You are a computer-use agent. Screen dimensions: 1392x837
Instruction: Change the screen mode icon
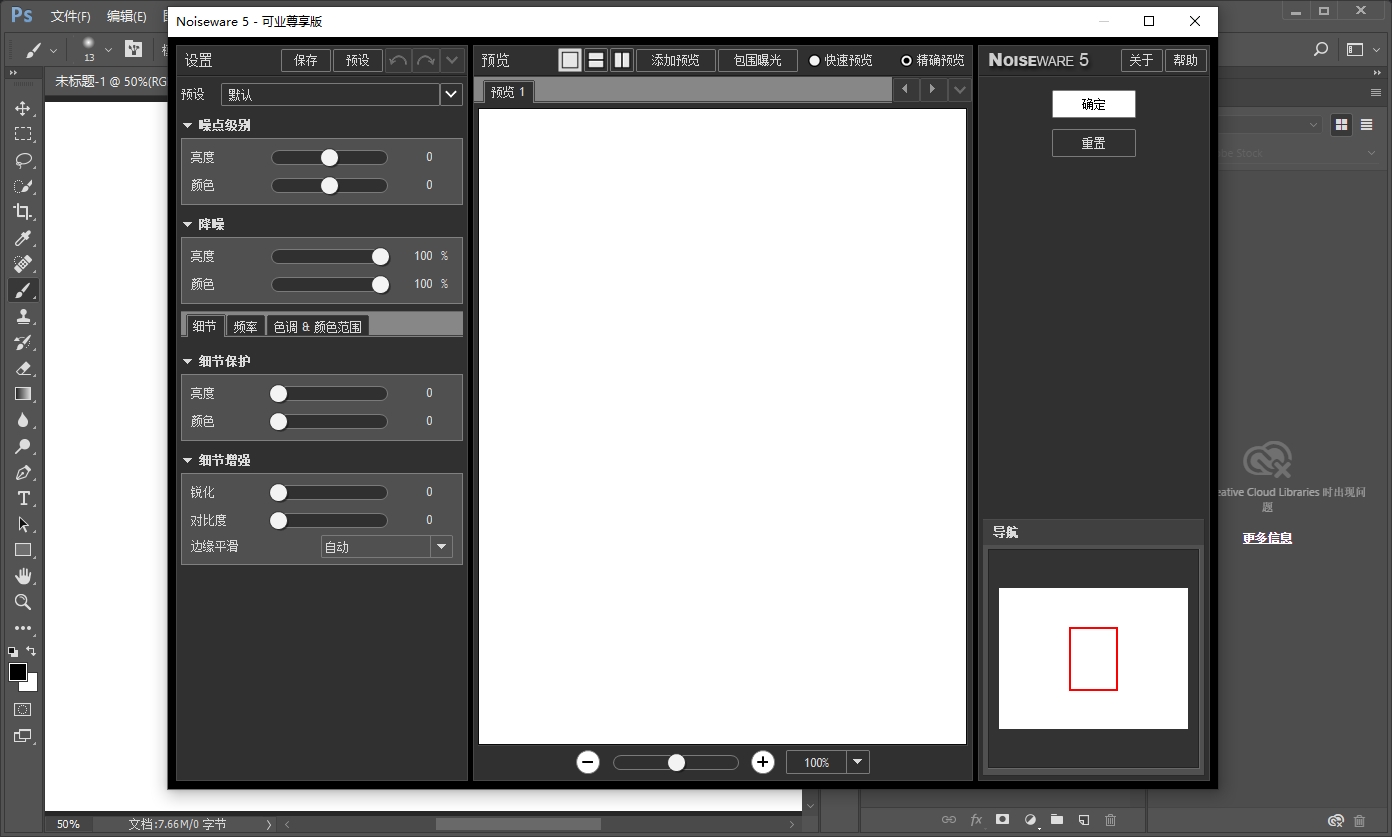click(x=22, y=736)
